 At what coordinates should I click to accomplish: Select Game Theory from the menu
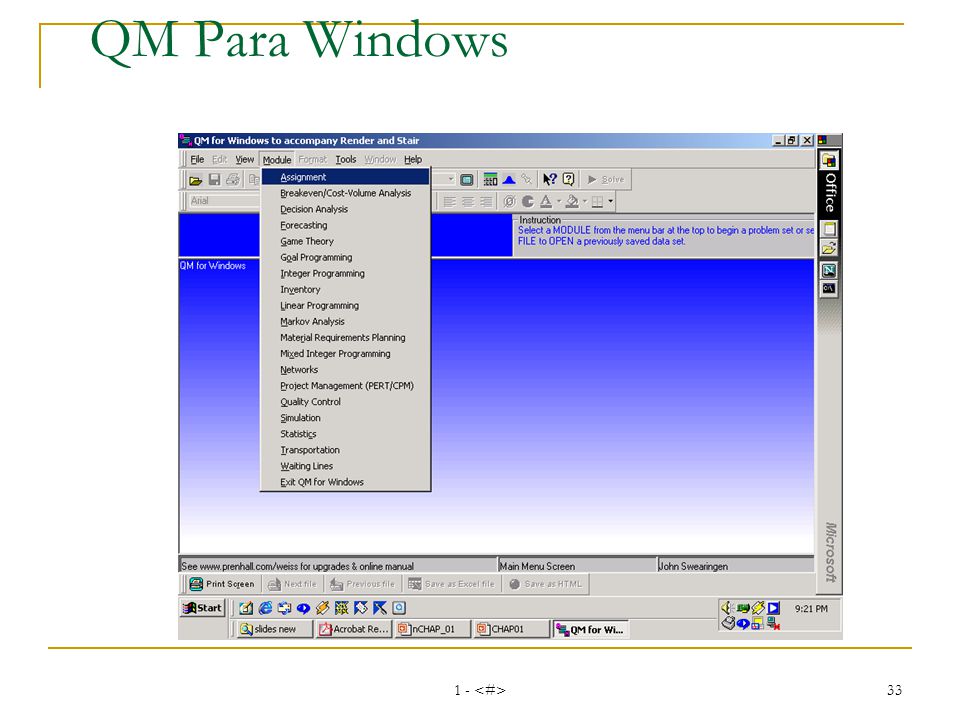pyautogui.click(x=345, y=241)
